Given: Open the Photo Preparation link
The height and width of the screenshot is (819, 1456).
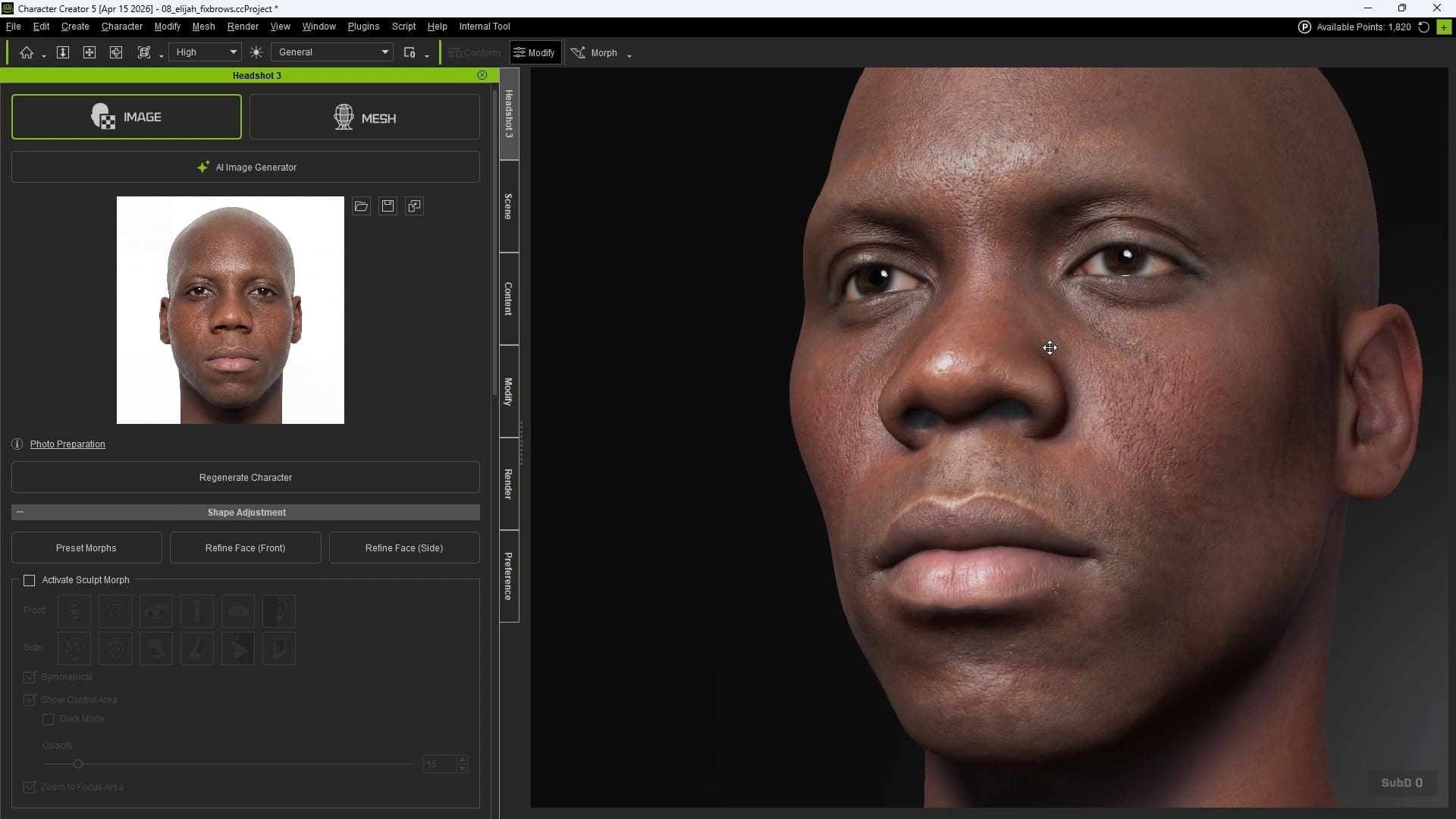Looking at the screenshot, I should coord(67,444).
